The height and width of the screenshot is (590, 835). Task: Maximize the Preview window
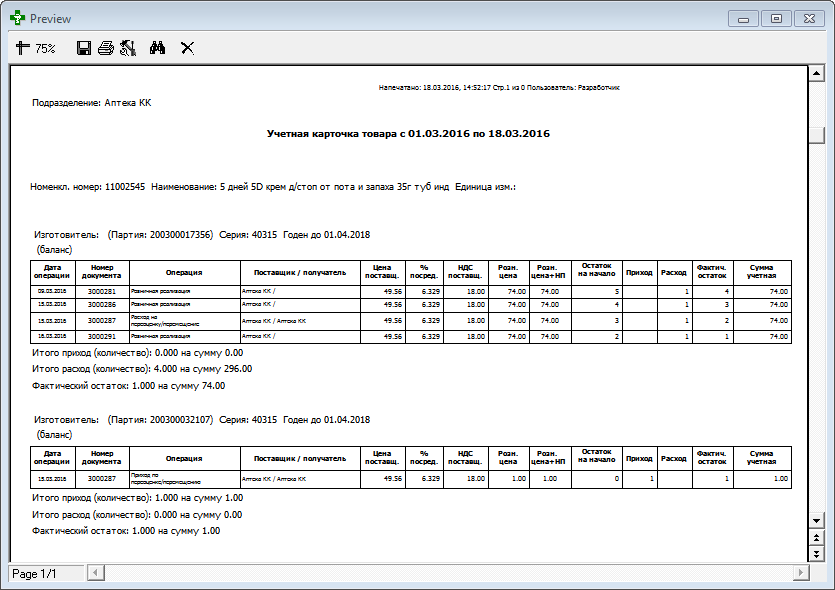775,18
